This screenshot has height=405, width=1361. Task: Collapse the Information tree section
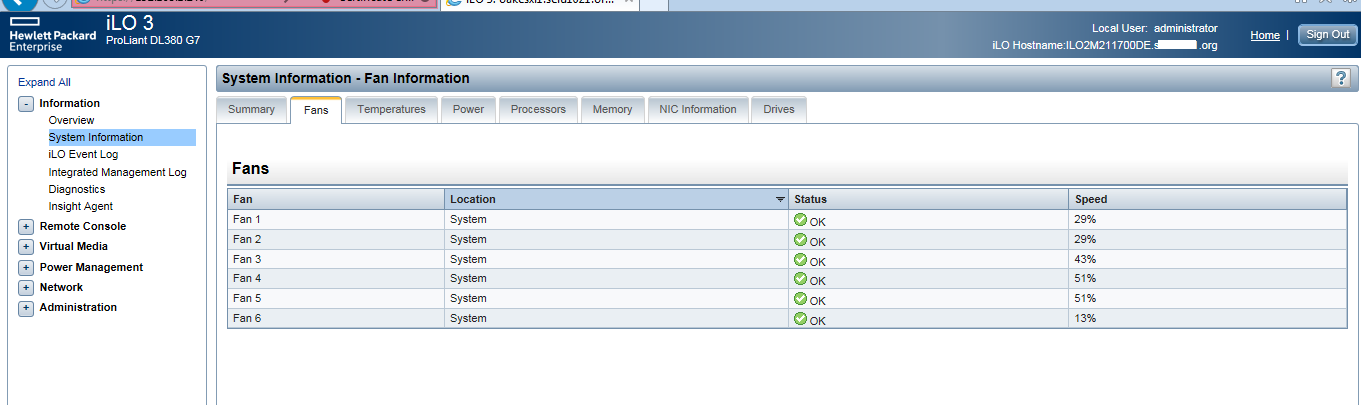(26, 104)
